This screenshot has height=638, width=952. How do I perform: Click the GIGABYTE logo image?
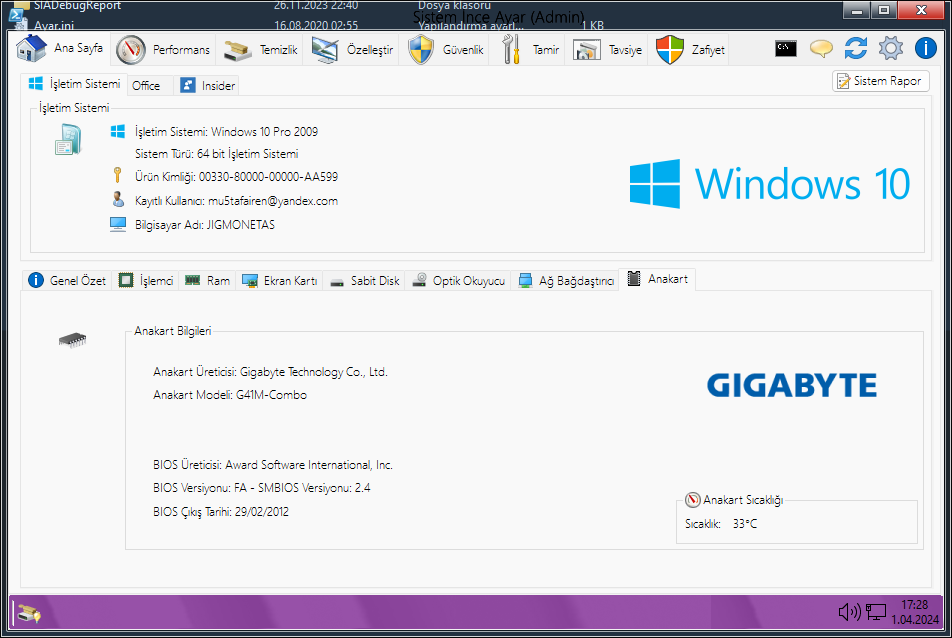(x=792, y=385)
